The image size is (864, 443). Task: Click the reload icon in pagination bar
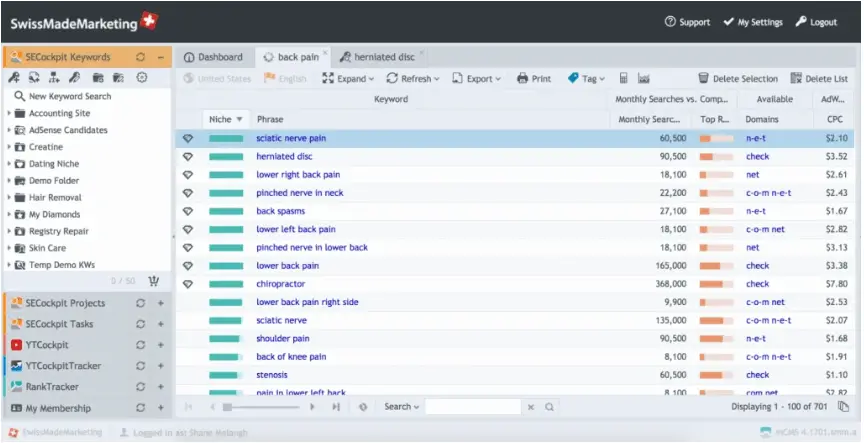point(363,407)
